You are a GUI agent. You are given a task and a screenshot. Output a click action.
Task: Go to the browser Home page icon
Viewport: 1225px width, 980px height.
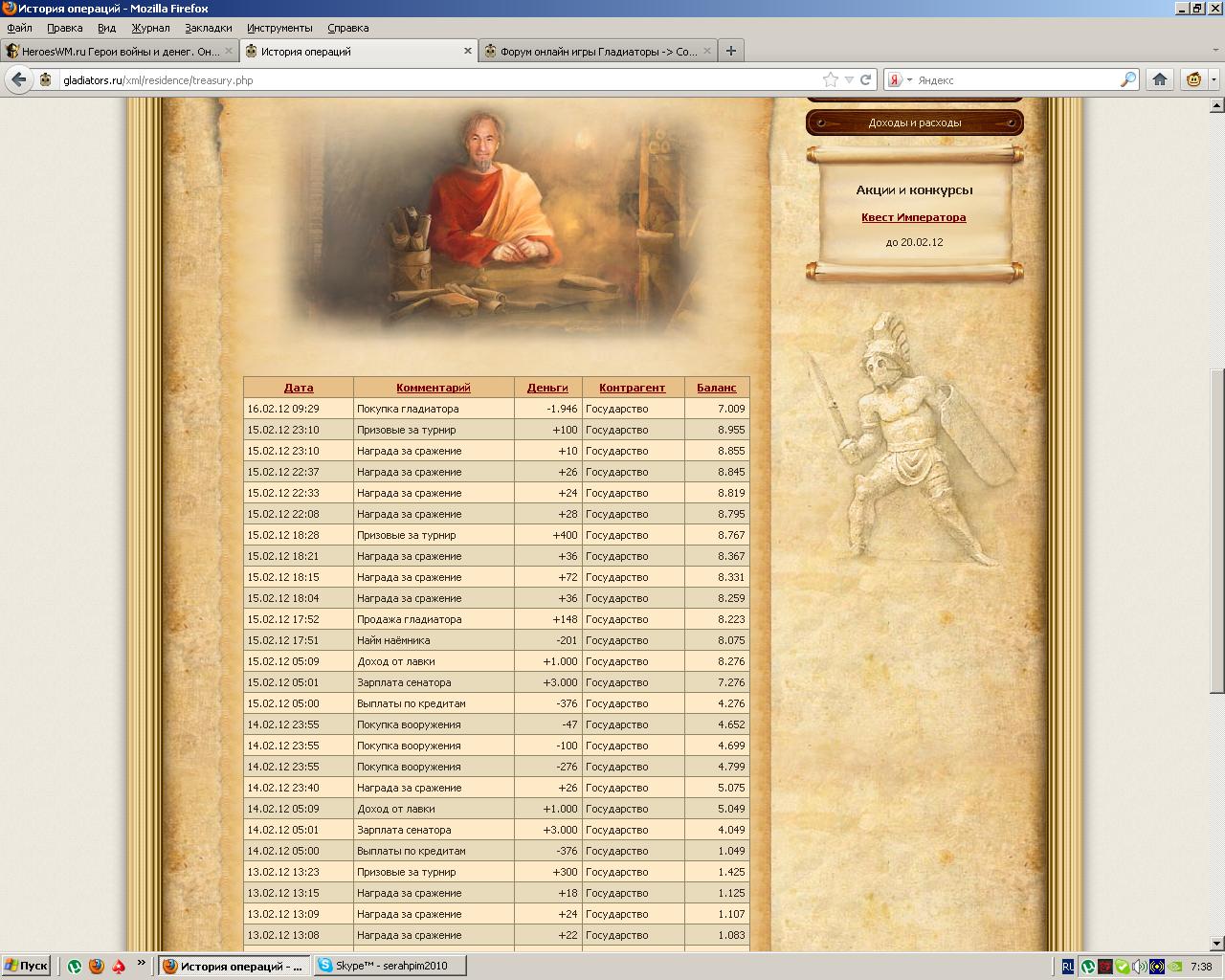click(1159, 79)
